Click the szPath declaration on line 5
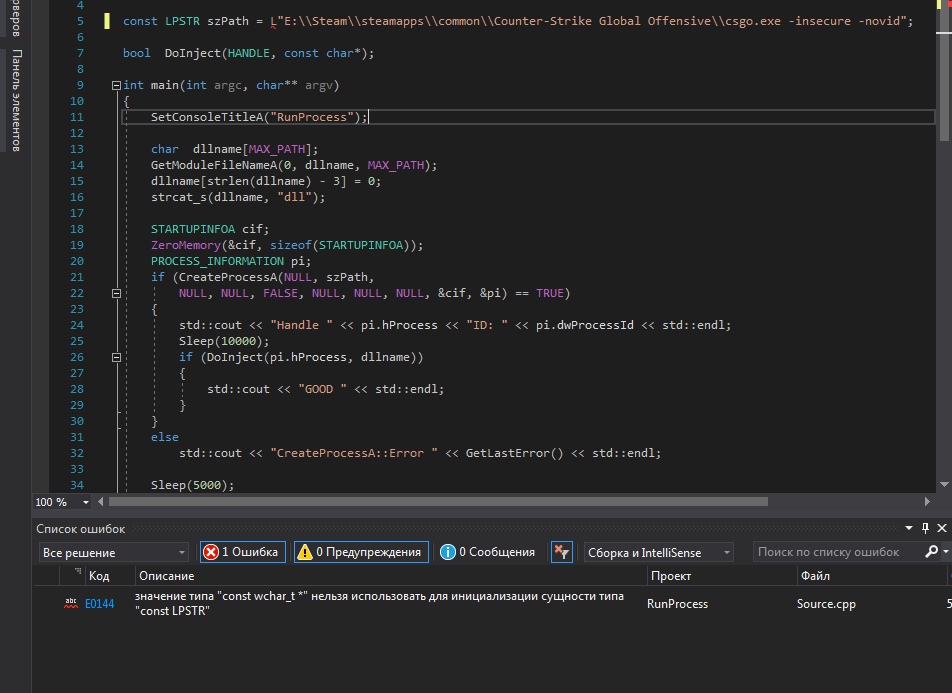 click(518, 21)
